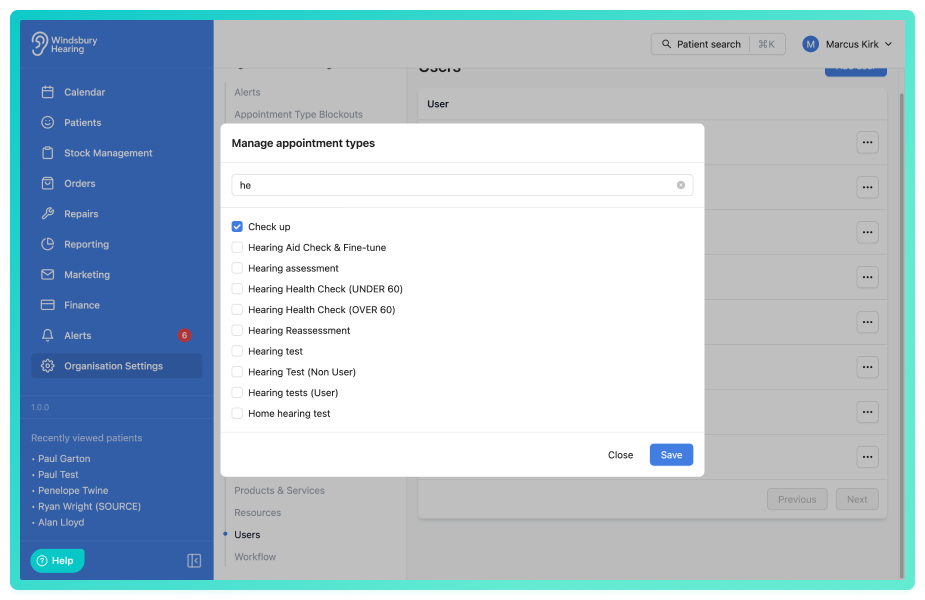Click the 1.0.0 version label
The image size is (925, 600).
tap(40, 407)
